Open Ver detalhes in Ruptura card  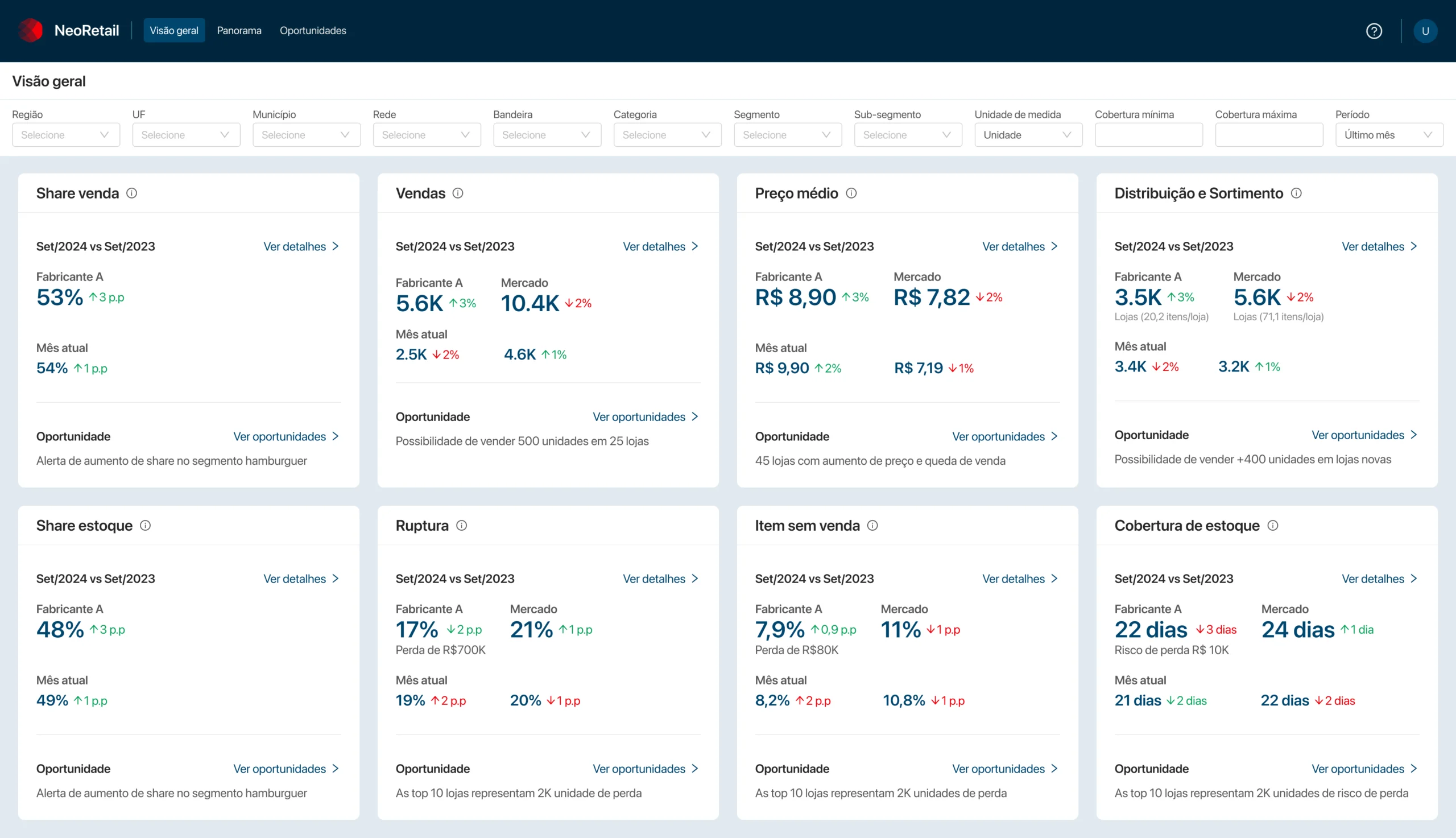661,579
